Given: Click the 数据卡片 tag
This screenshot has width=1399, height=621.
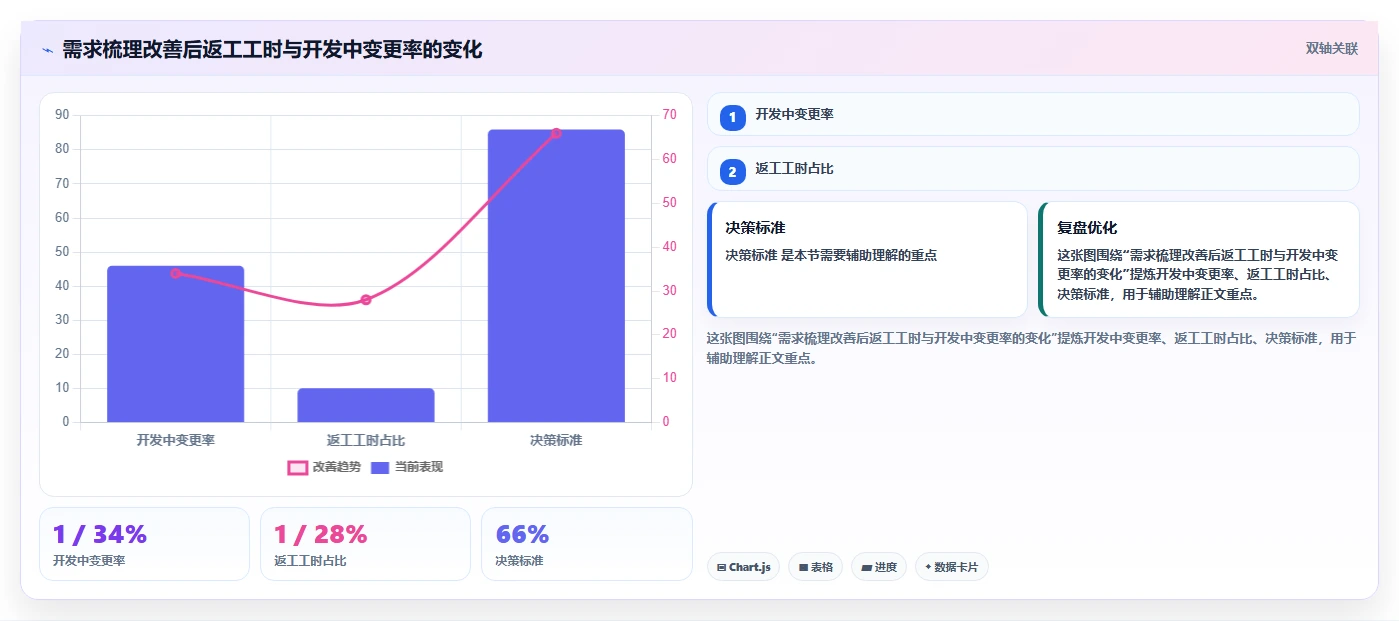Looking at the screenshot, I should pyautogui.click(x=951, y=567).
